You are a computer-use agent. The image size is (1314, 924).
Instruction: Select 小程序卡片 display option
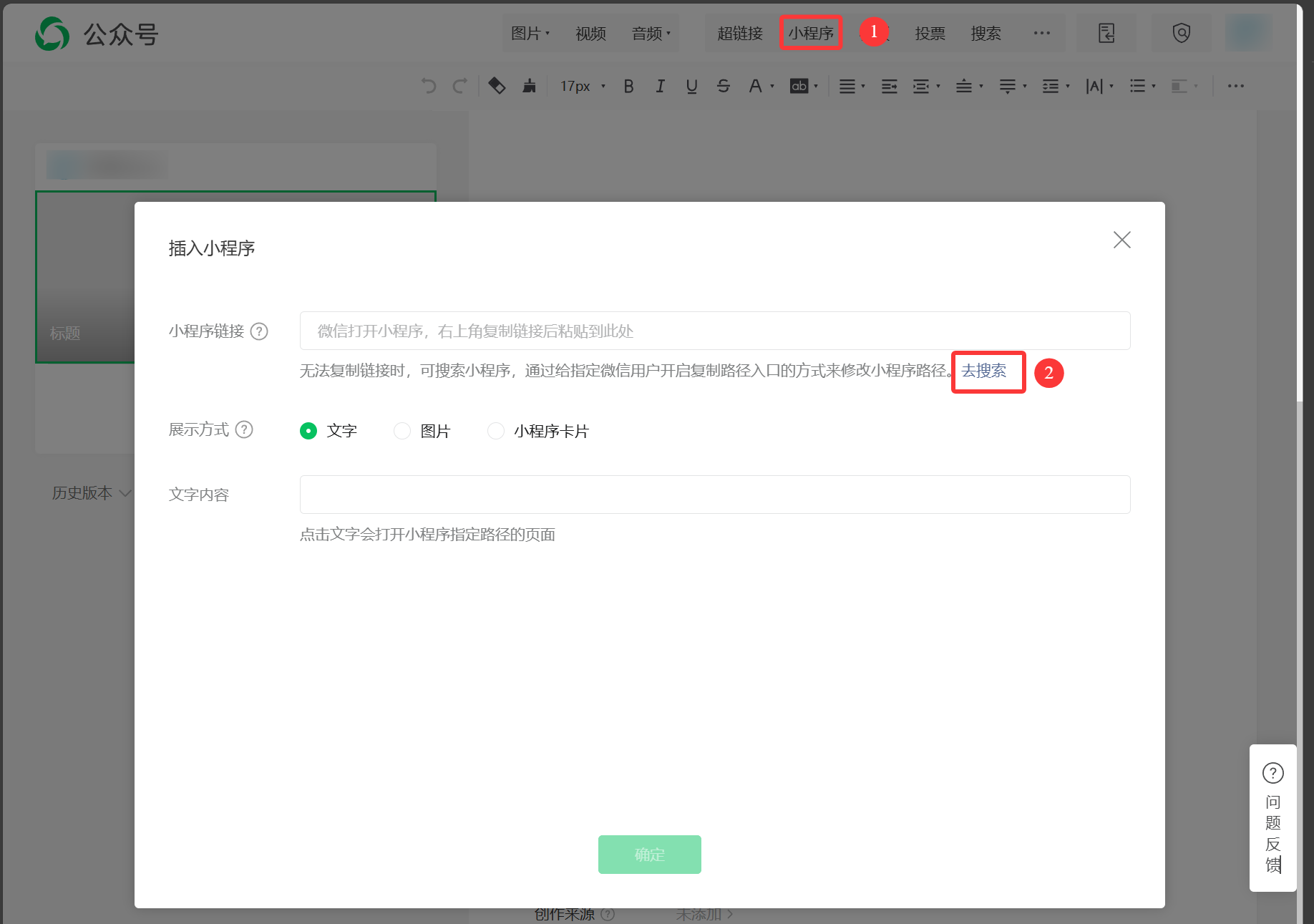496,431
